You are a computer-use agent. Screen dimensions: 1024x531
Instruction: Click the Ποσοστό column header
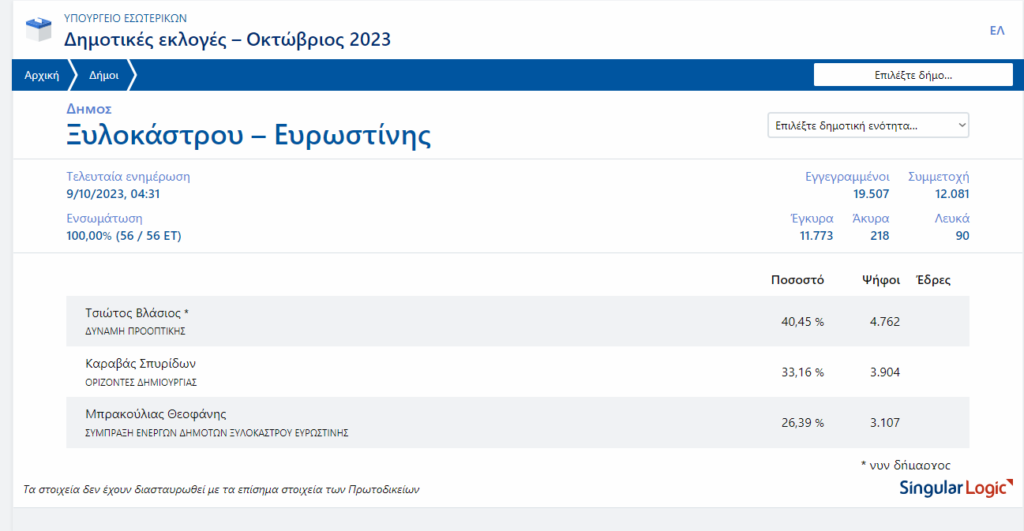(797, 280)
